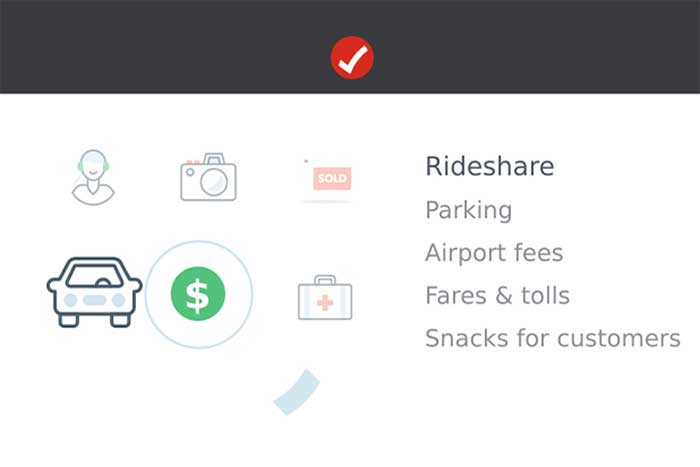Select the Parking expense item
700x467 pixels.
click(468, 210)
